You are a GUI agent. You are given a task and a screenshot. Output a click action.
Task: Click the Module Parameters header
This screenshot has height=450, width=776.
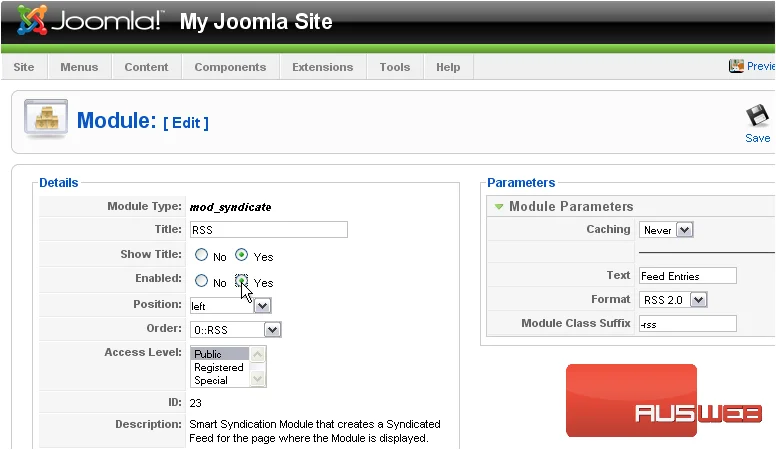(x=571, y=206)
